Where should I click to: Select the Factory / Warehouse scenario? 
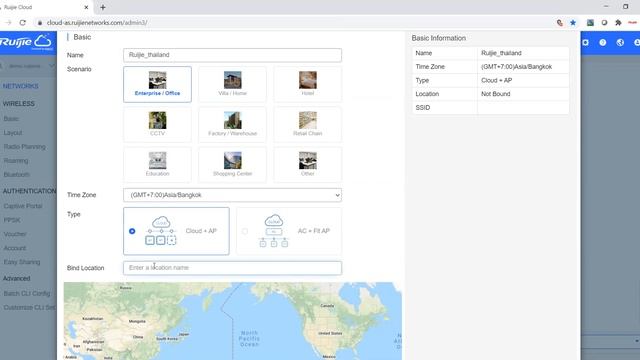point(232,124)
